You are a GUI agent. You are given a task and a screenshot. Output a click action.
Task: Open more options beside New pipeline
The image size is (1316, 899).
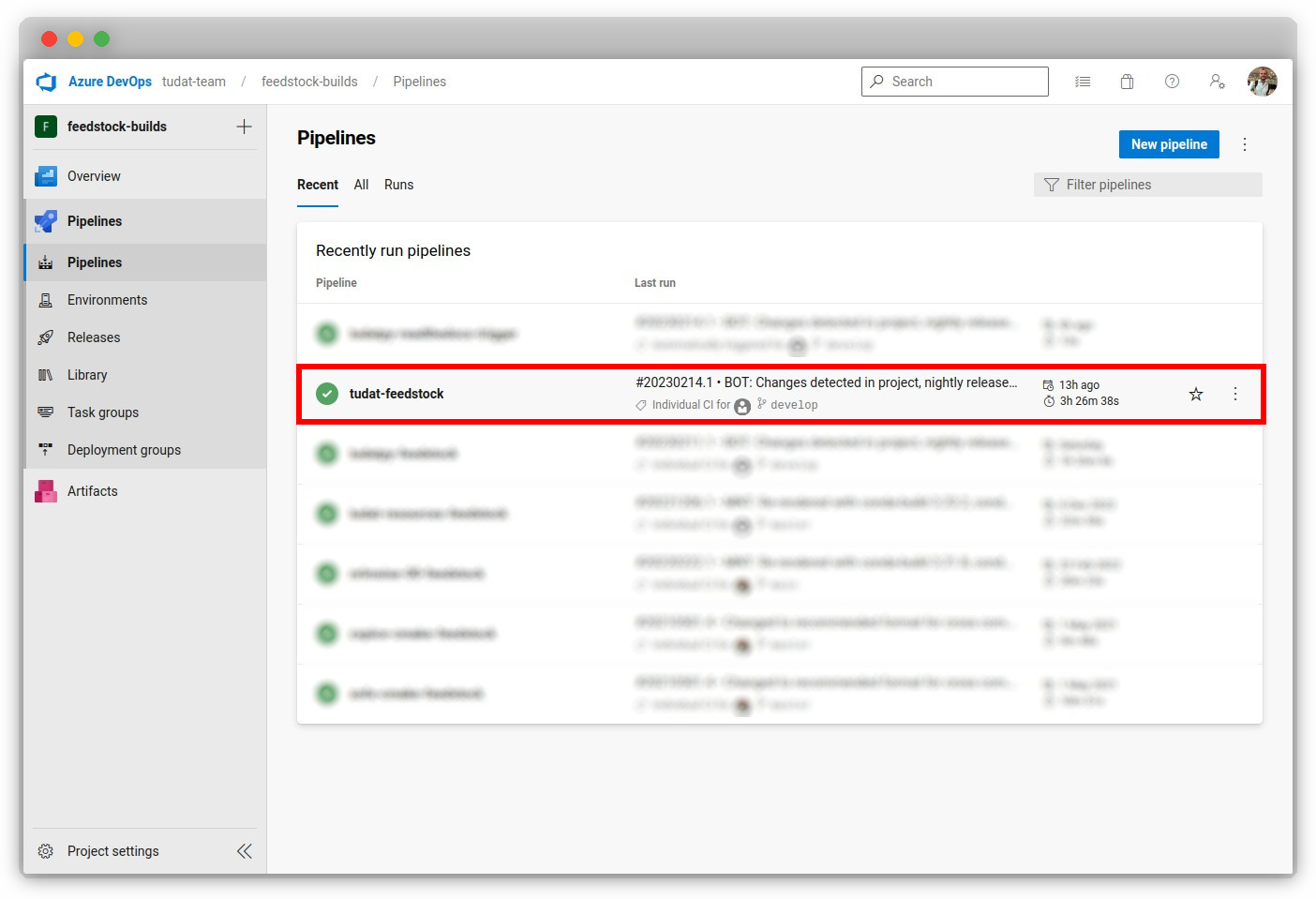coord(1245,144)
